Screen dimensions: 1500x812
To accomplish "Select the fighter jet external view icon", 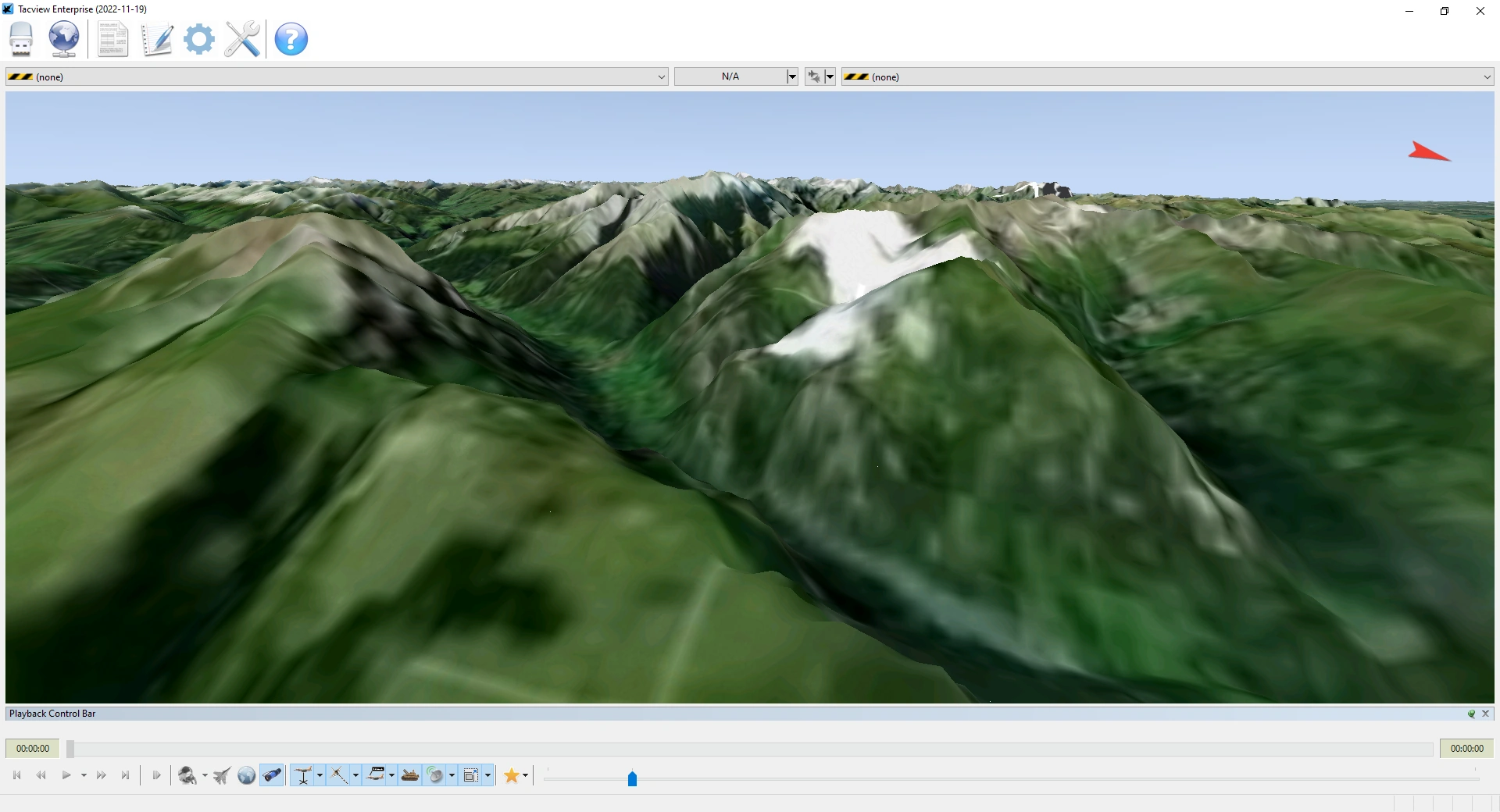I will [222, 775].
